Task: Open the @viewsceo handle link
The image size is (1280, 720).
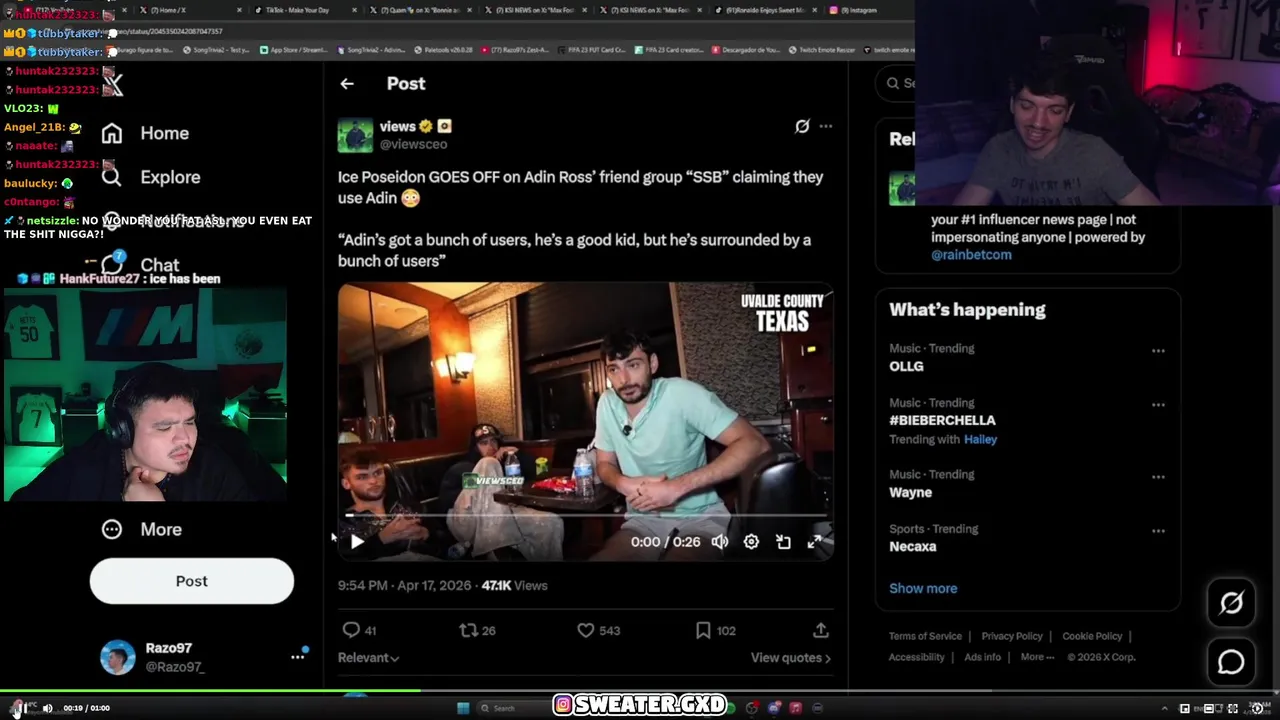Action: 413,145
